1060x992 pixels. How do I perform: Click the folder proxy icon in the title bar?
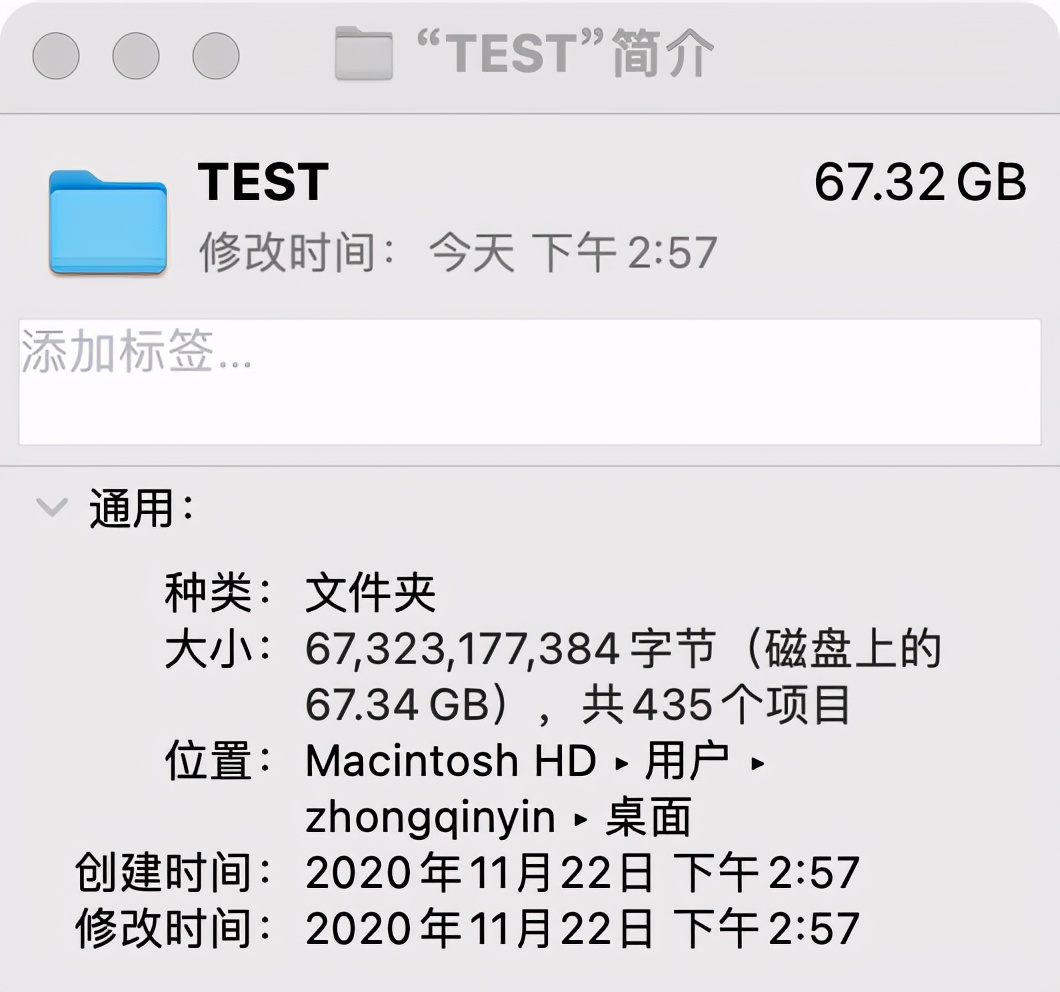[x=371, y=53]
